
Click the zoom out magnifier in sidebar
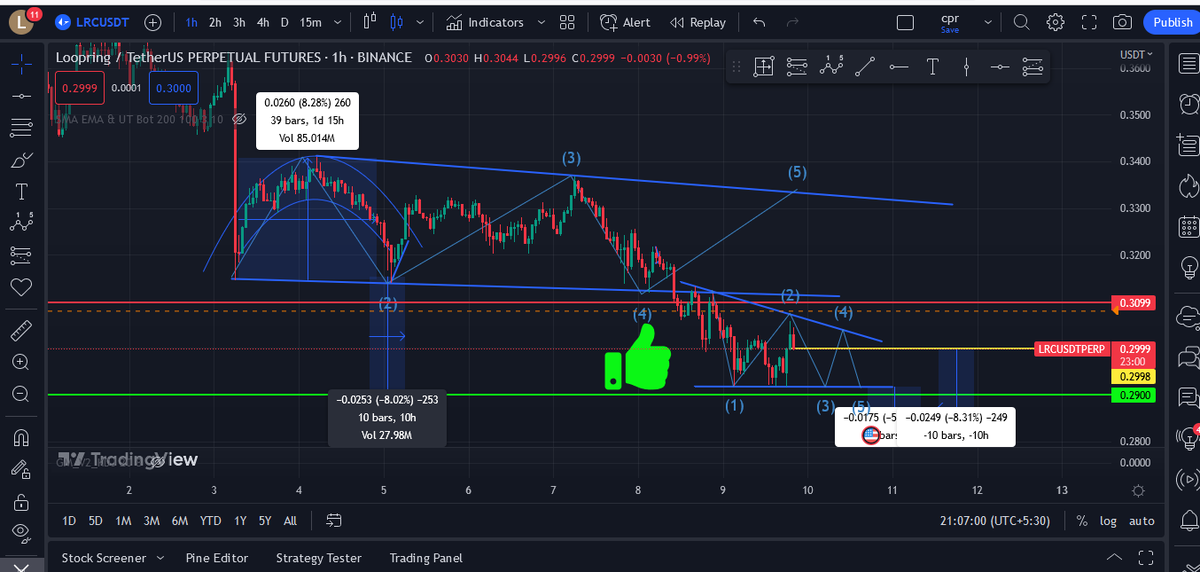20,394
